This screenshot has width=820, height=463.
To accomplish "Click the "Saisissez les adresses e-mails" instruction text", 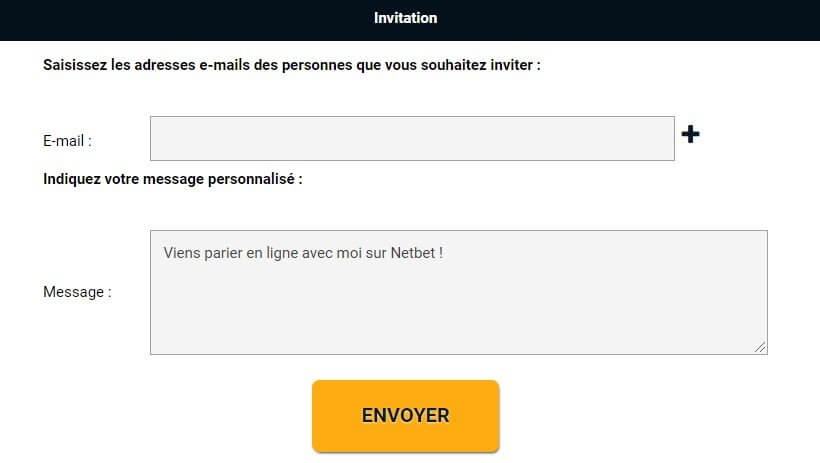I will (292, 65).
